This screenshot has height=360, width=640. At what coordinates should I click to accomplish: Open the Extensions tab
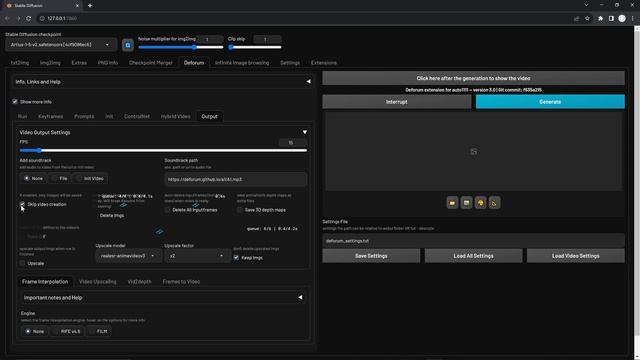pos(324,63)
